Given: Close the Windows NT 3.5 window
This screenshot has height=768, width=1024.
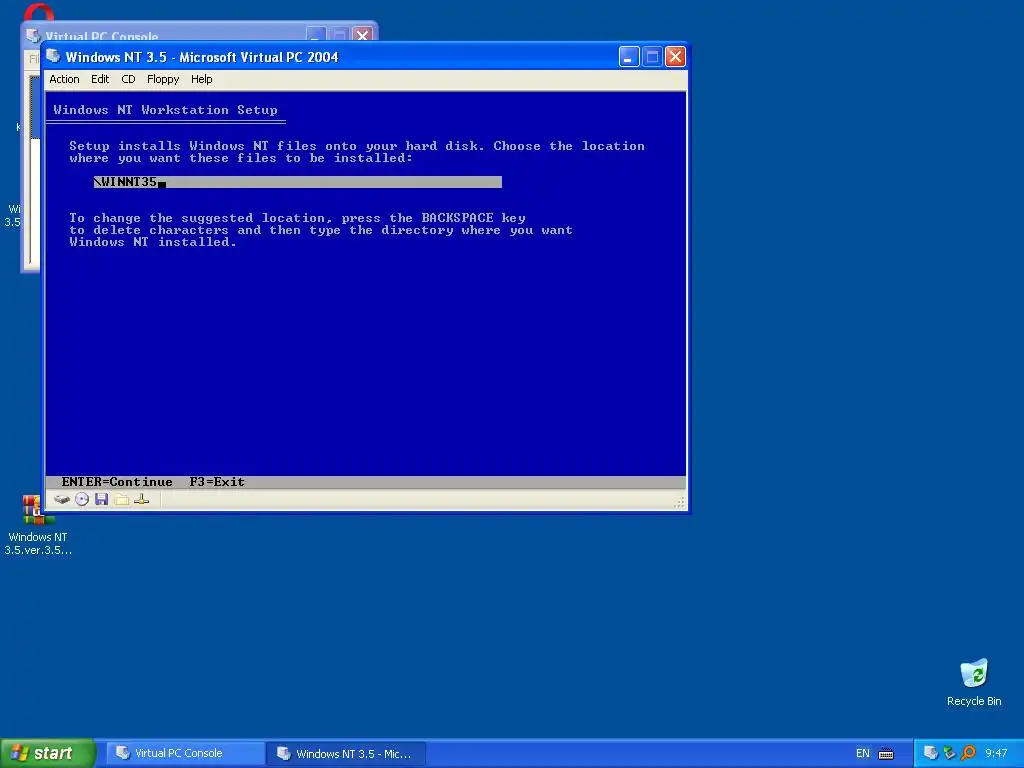Looking at the screenshot, I should [x=675, y=57].
